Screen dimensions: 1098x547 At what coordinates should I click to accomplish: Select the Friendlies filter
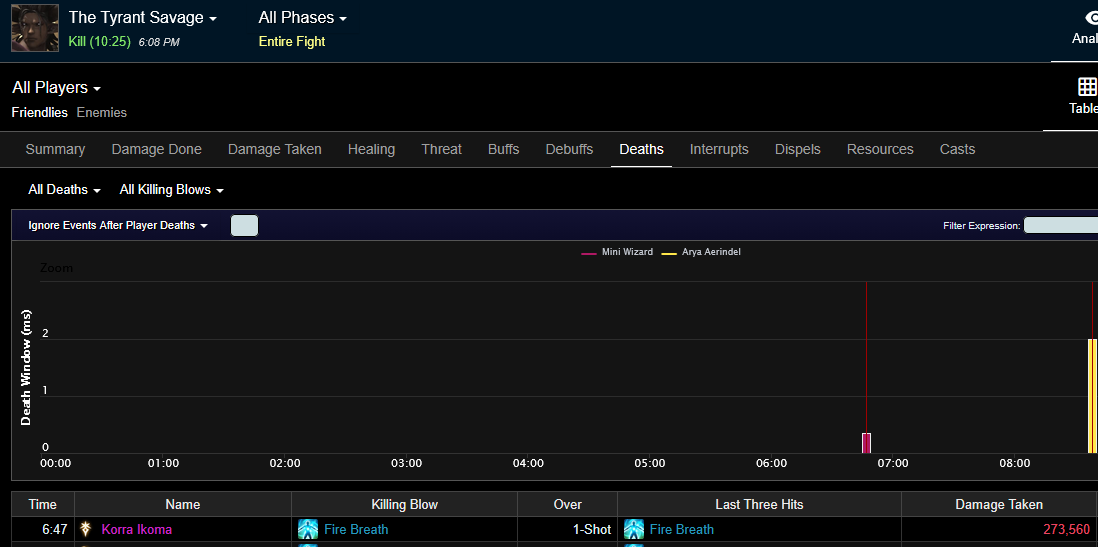[40, 112]
